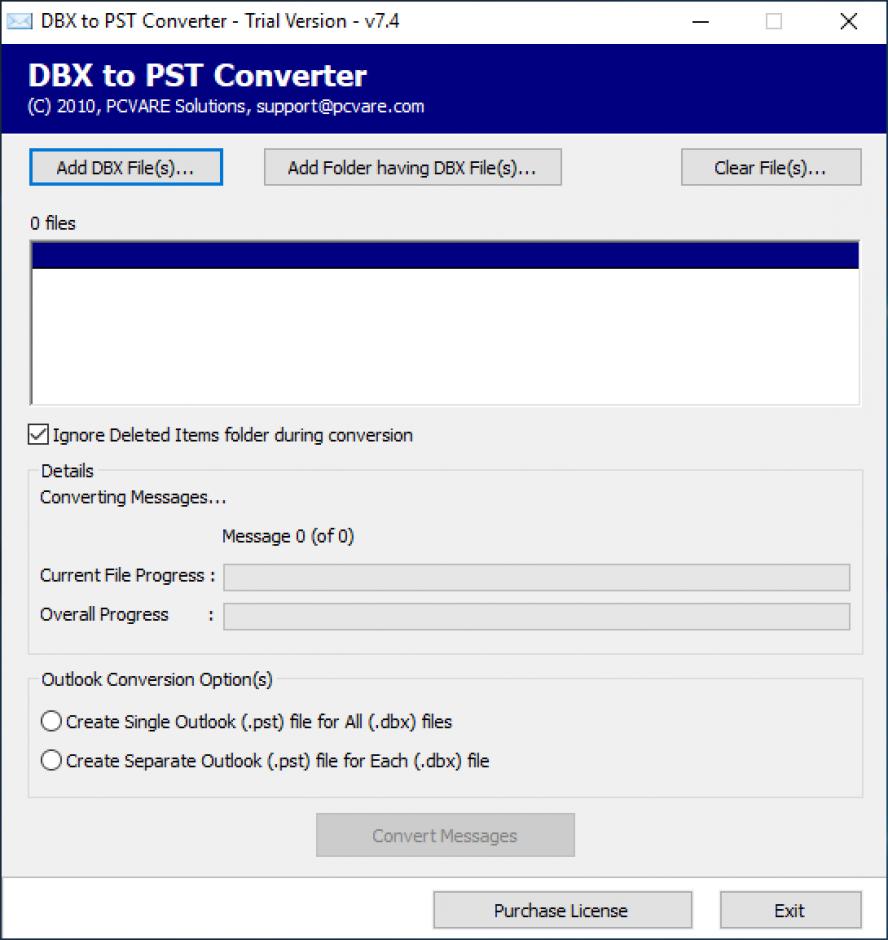This screenshot has width=888, height=940.
Task: Click the Exit button
Action: coord(790,910)
